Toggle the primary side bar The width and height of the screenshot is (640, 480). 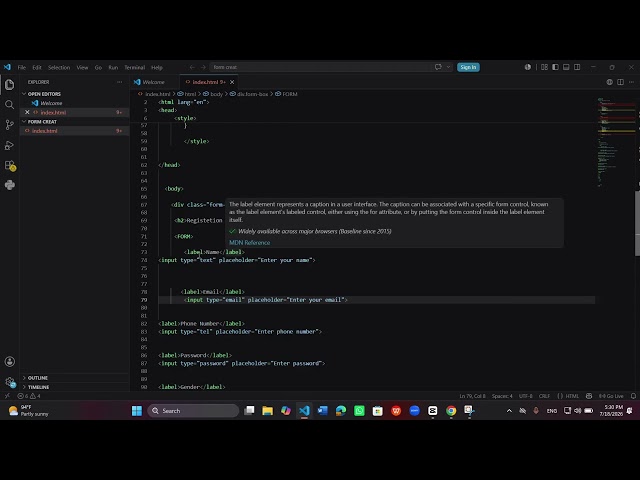556,67
